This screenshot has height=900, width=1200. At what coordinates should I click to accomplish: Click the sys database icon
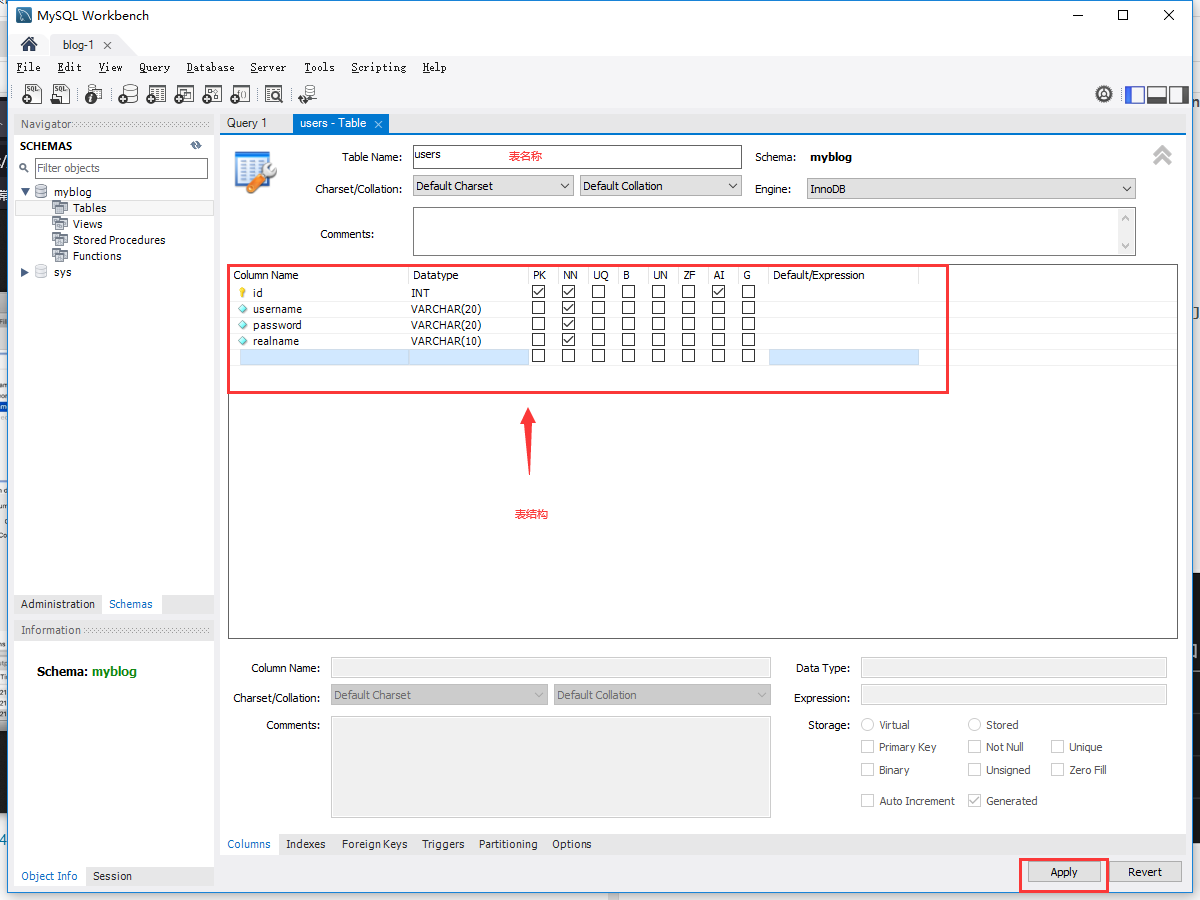[41, 271]
